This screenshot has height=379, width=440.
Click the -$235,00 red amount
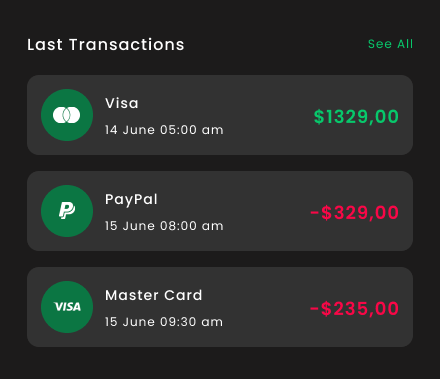pyautogui.click(x=354, y=309)
